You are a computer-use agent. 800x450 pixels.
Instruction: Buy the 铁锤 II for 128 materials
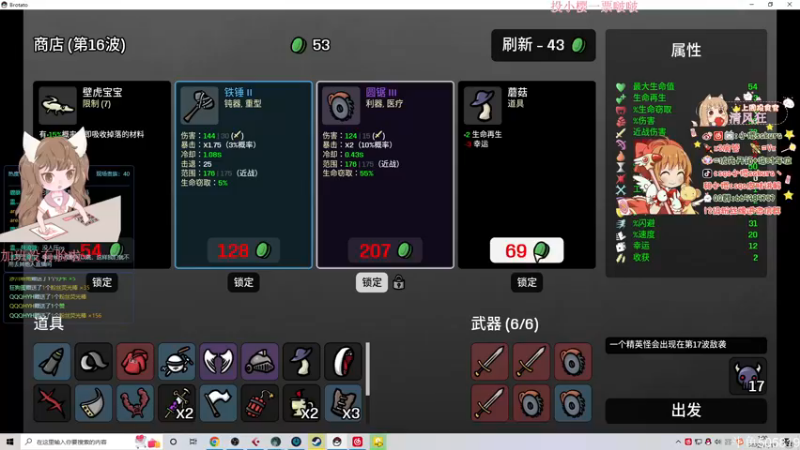click(243, 250)
